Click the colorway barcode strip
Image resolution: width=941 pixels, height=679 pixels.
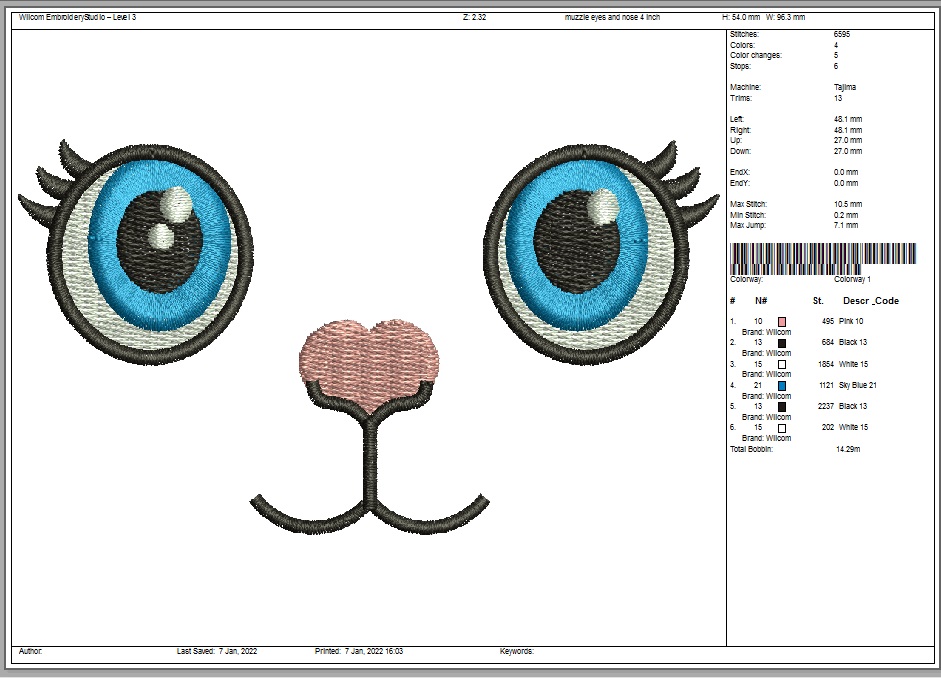[x=823, y=256]
